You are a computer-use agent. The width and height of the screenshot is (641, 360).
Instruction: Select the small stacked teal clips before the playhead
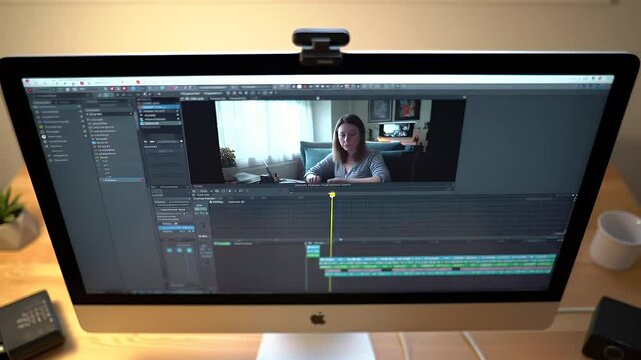pyautogui.click(x=313, y=251)
